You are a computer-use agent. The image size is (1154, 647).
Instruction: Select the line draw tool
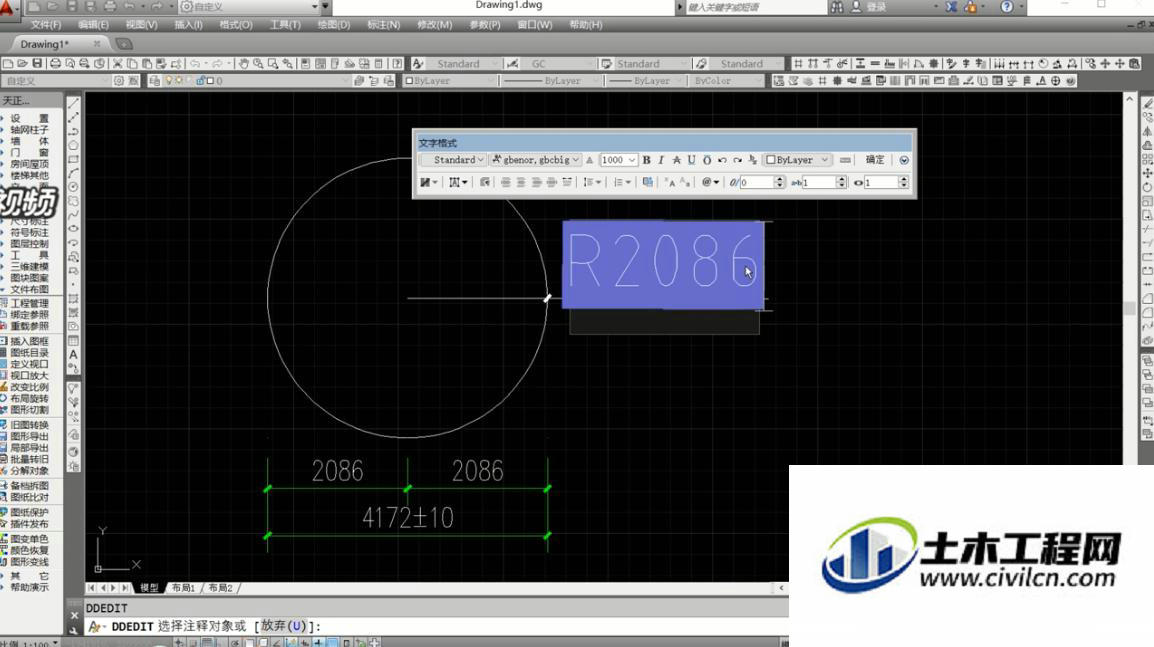(74, 104)
